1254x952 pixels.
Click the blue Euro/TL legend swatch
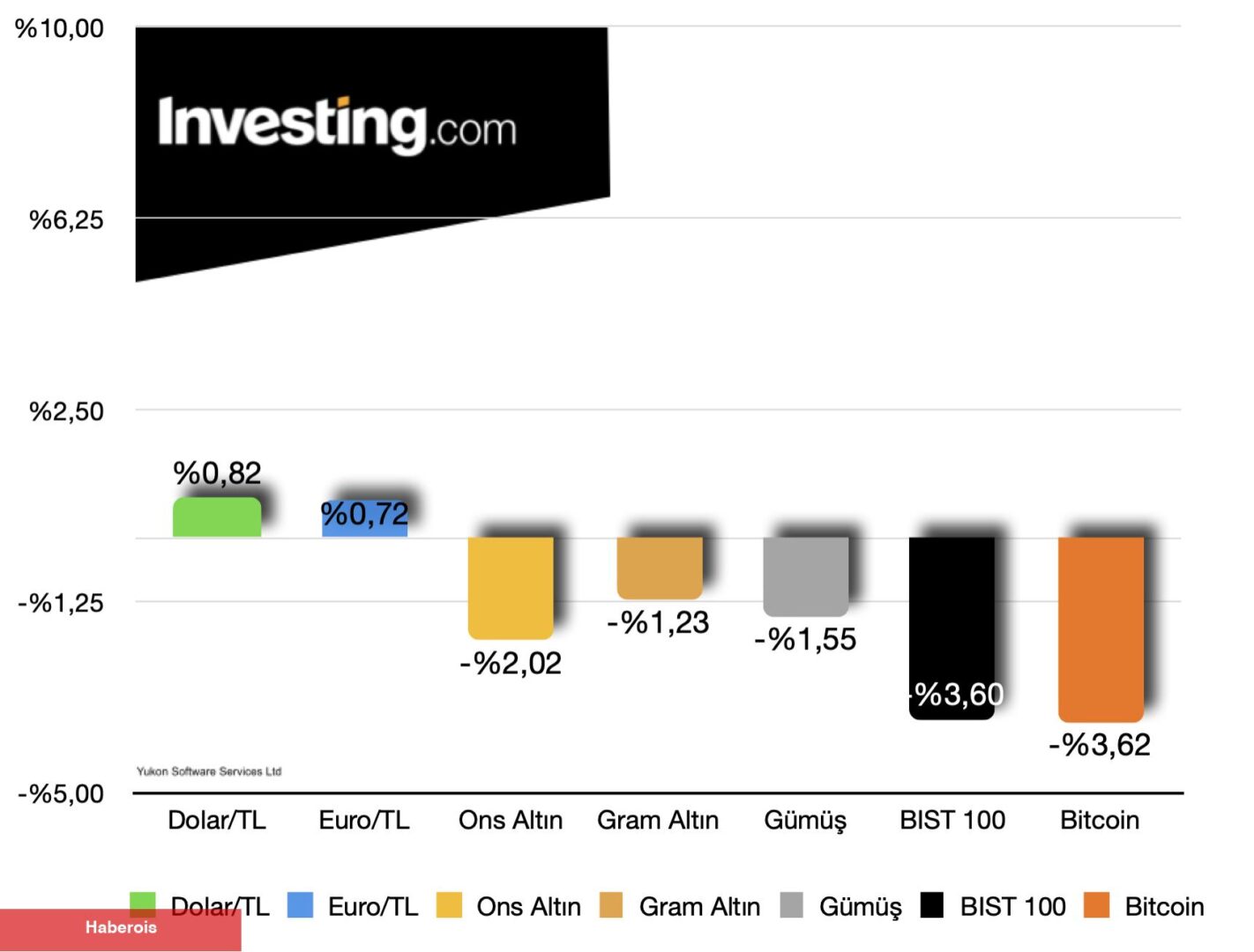[x=301, y=905]
